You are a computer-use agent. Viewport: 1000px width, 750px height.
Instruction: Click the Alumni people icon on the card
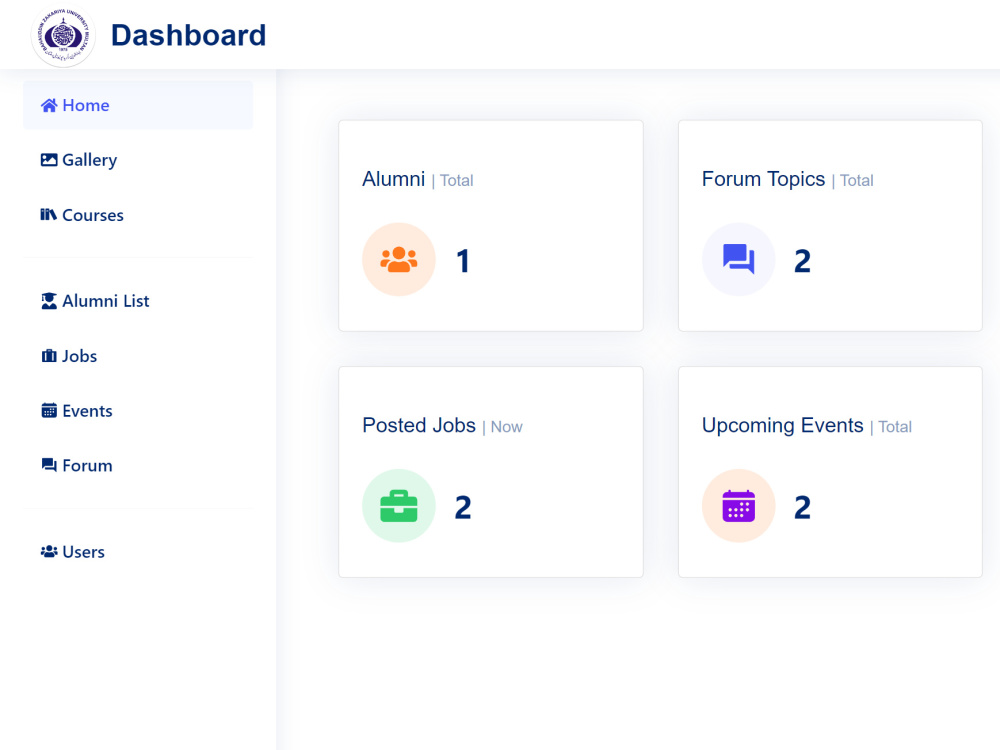point(399,259)
